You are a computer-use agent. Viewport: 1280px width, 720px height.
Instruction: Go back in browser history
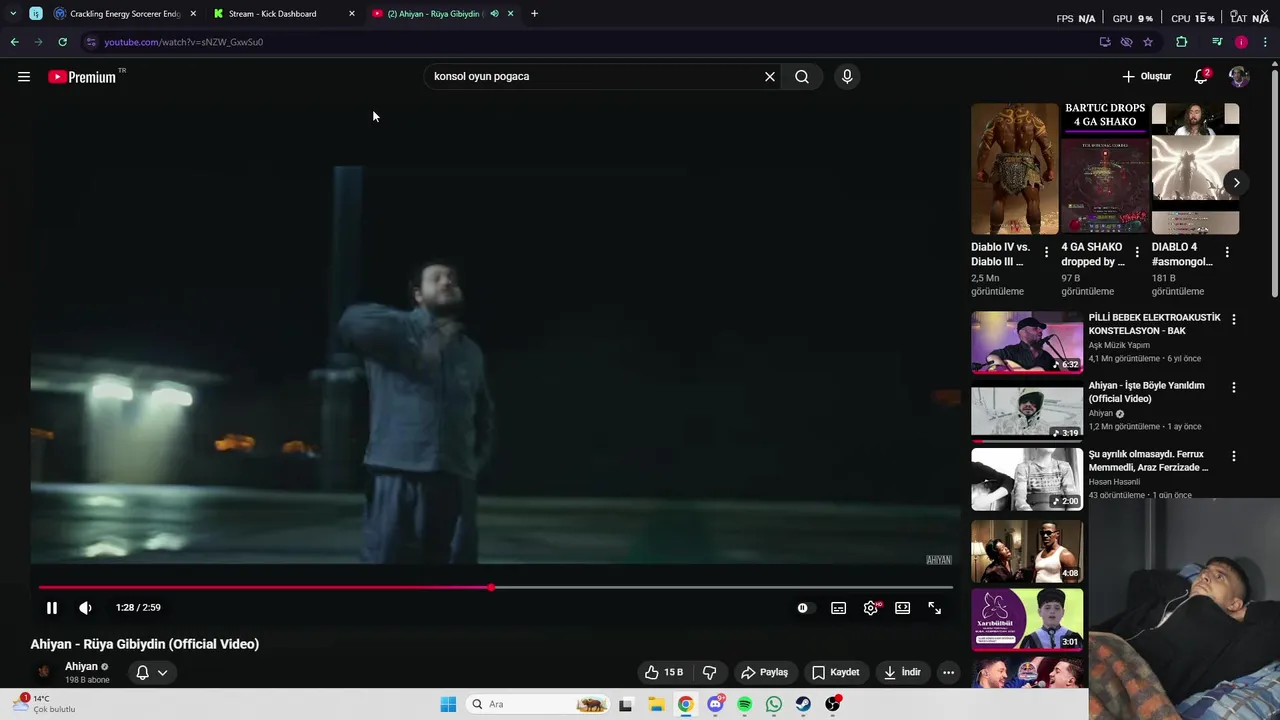point(15,42)
